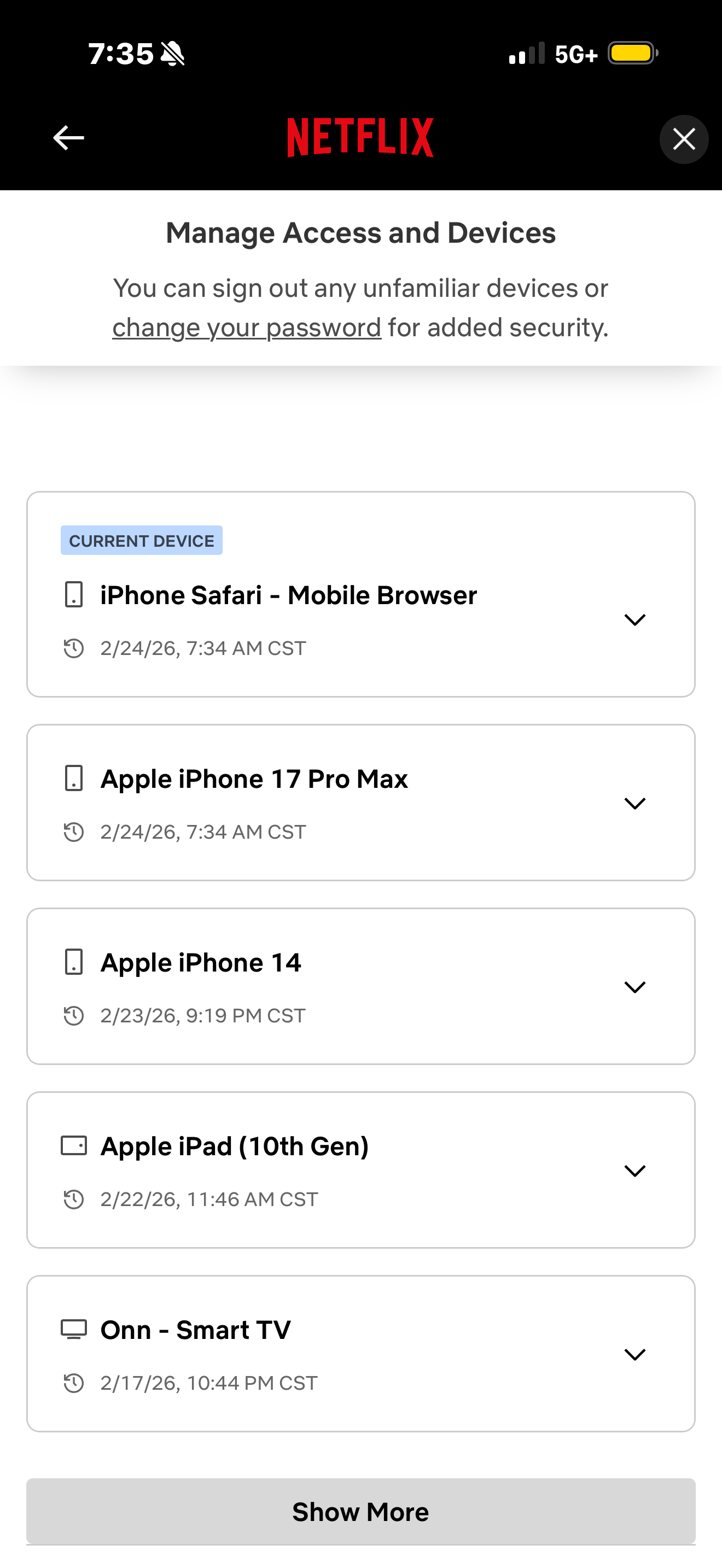Select the Onn - Smart TV device name
Image resolution: width=722 pixels, height=1568 pixels.
(x=195, y=1330)
